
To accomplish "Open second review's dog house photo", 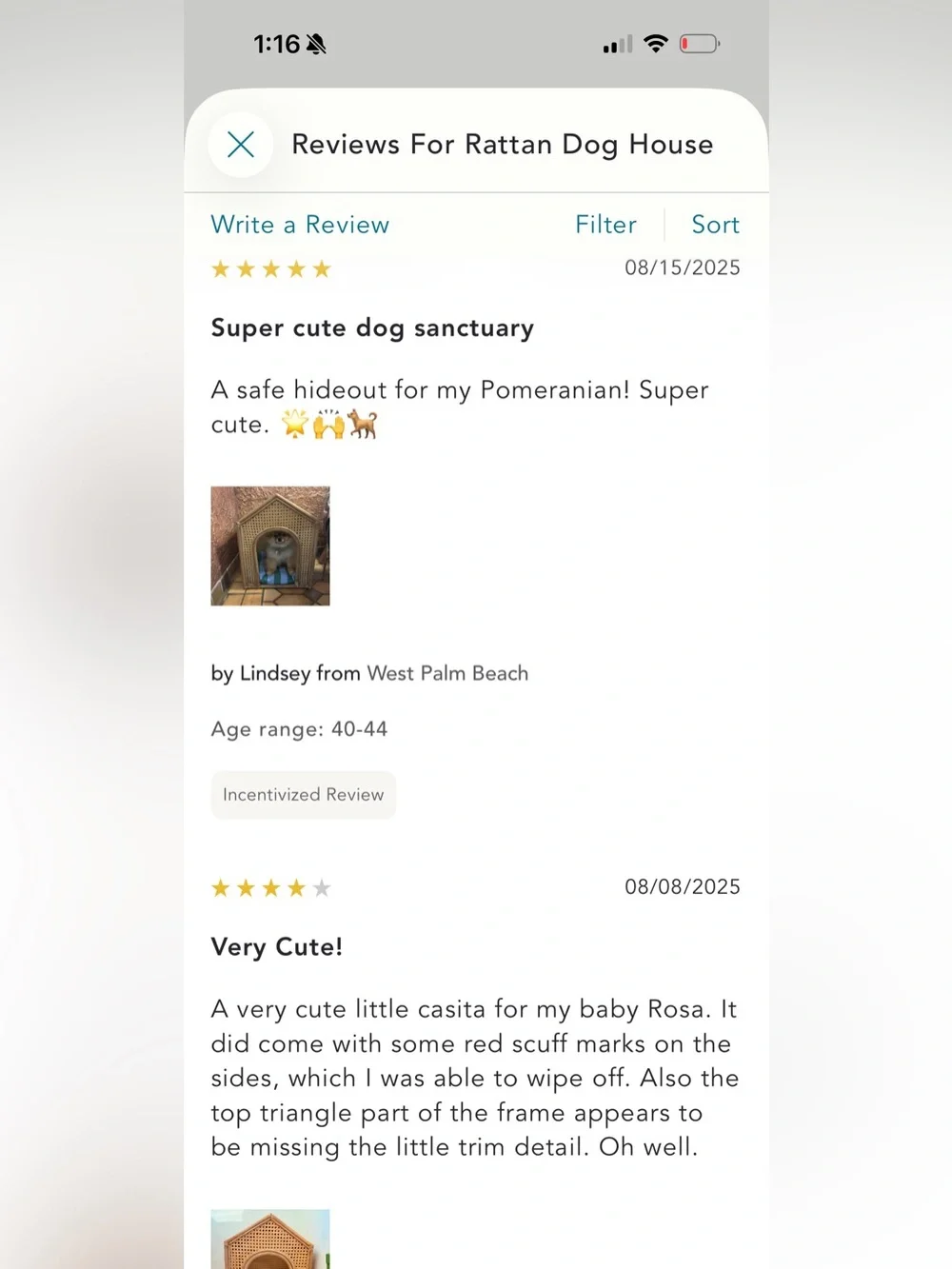I will tap(270, 1239).
